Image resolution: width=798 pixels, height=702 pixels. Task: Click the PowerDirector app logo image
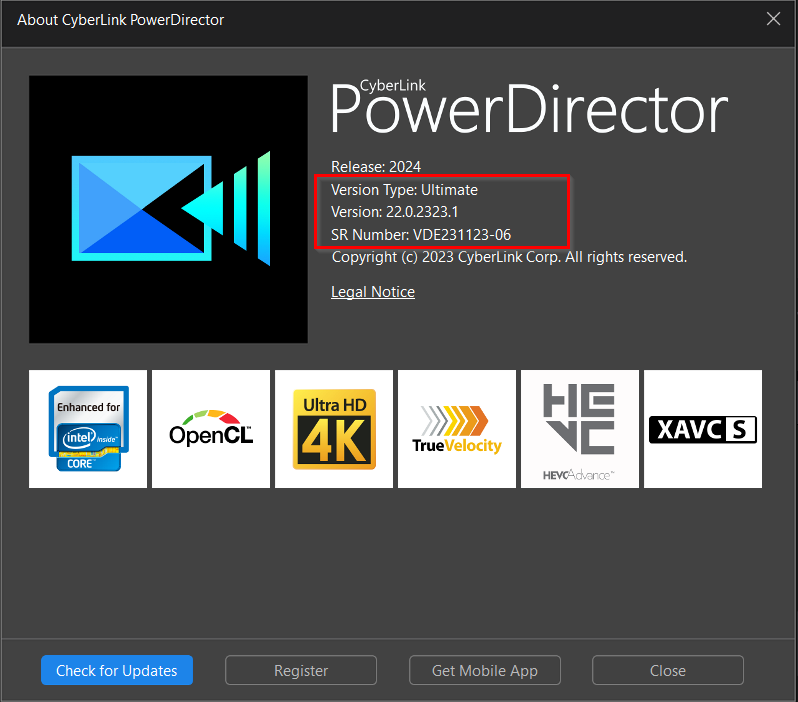[x=168, y=209]
